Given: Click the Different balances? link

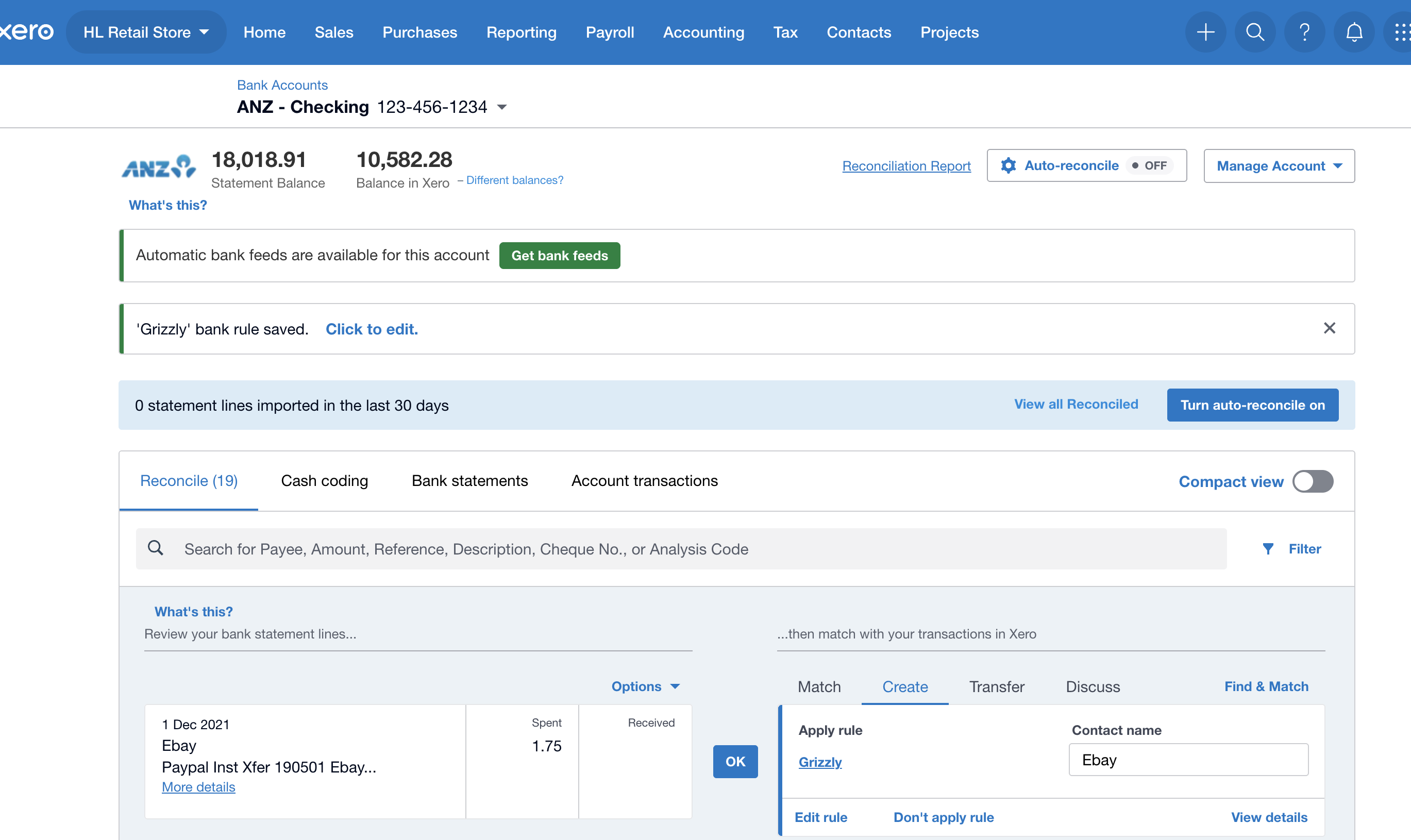Looking at the screenshot, I should coord(514,180).
